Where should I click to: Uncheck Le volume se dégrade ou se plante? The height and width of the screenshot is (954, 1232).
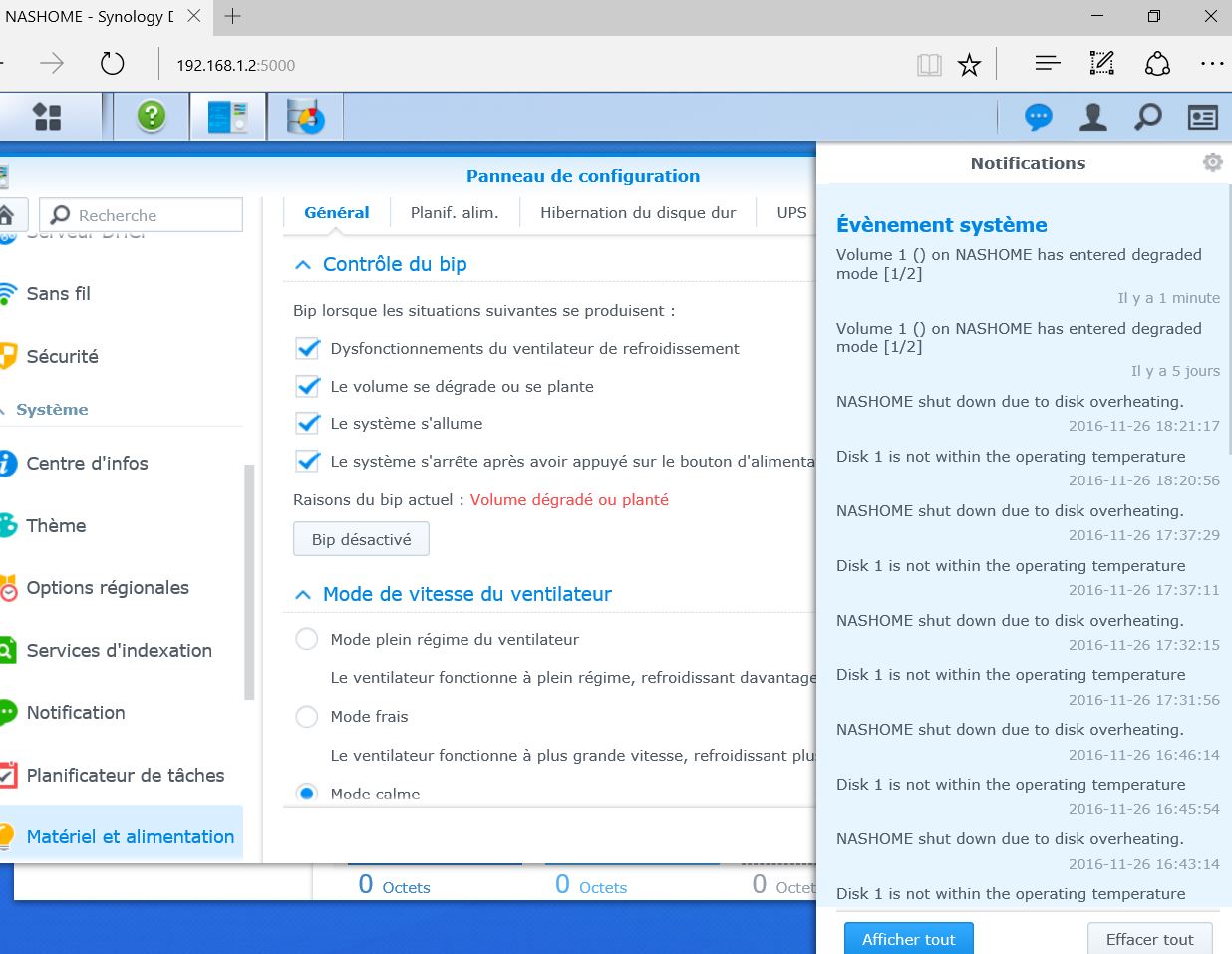point(308,387)
